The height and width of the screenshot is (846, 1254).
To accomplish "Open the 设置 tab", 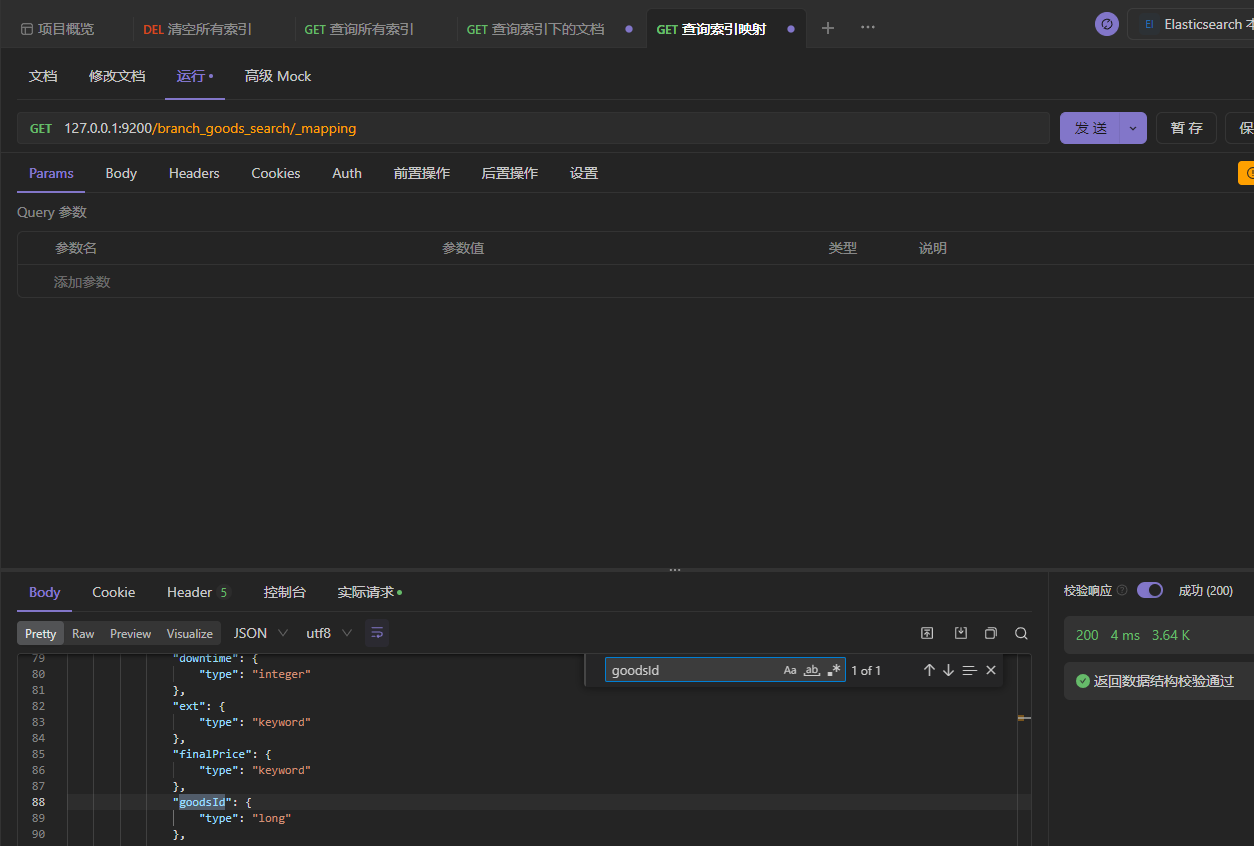I will tap(584, 173).
